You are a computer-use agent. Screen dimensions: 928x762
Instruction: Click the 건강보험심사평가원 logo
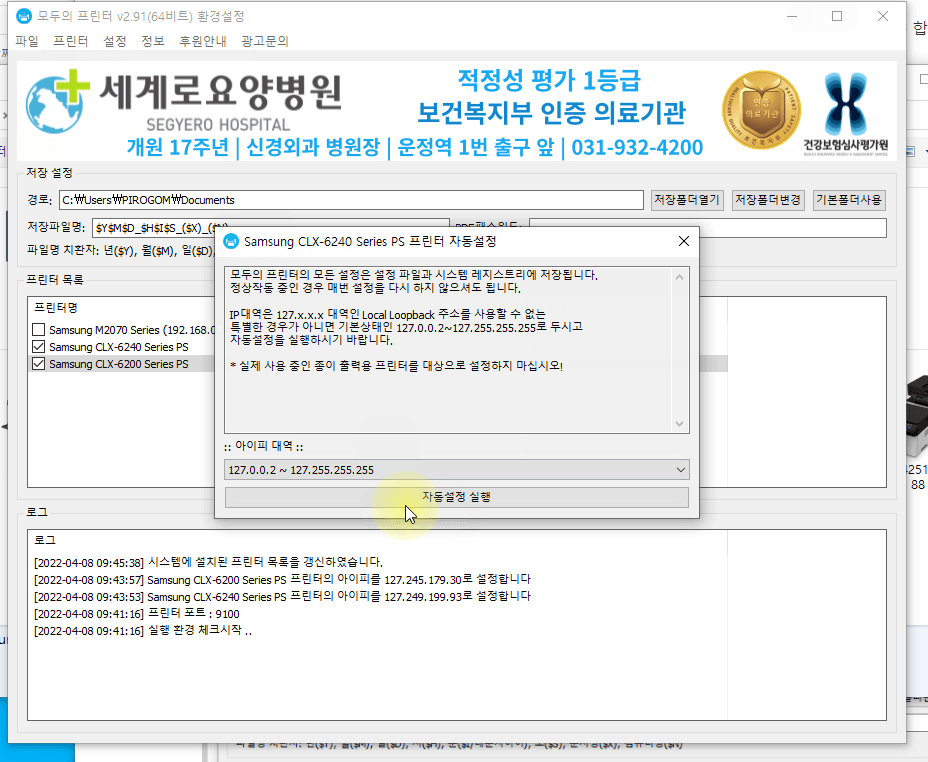(x=846, y=114)
